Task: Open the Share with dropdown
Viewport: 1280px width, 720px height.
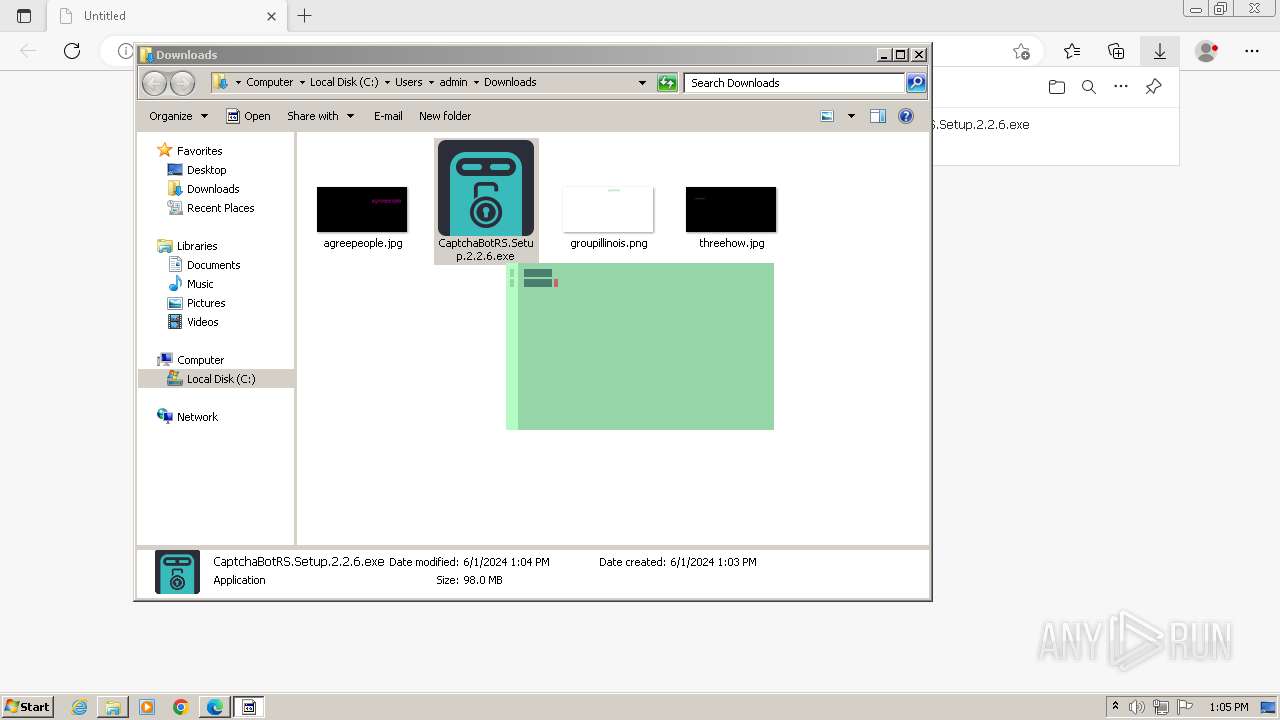Action: [321, 116]
